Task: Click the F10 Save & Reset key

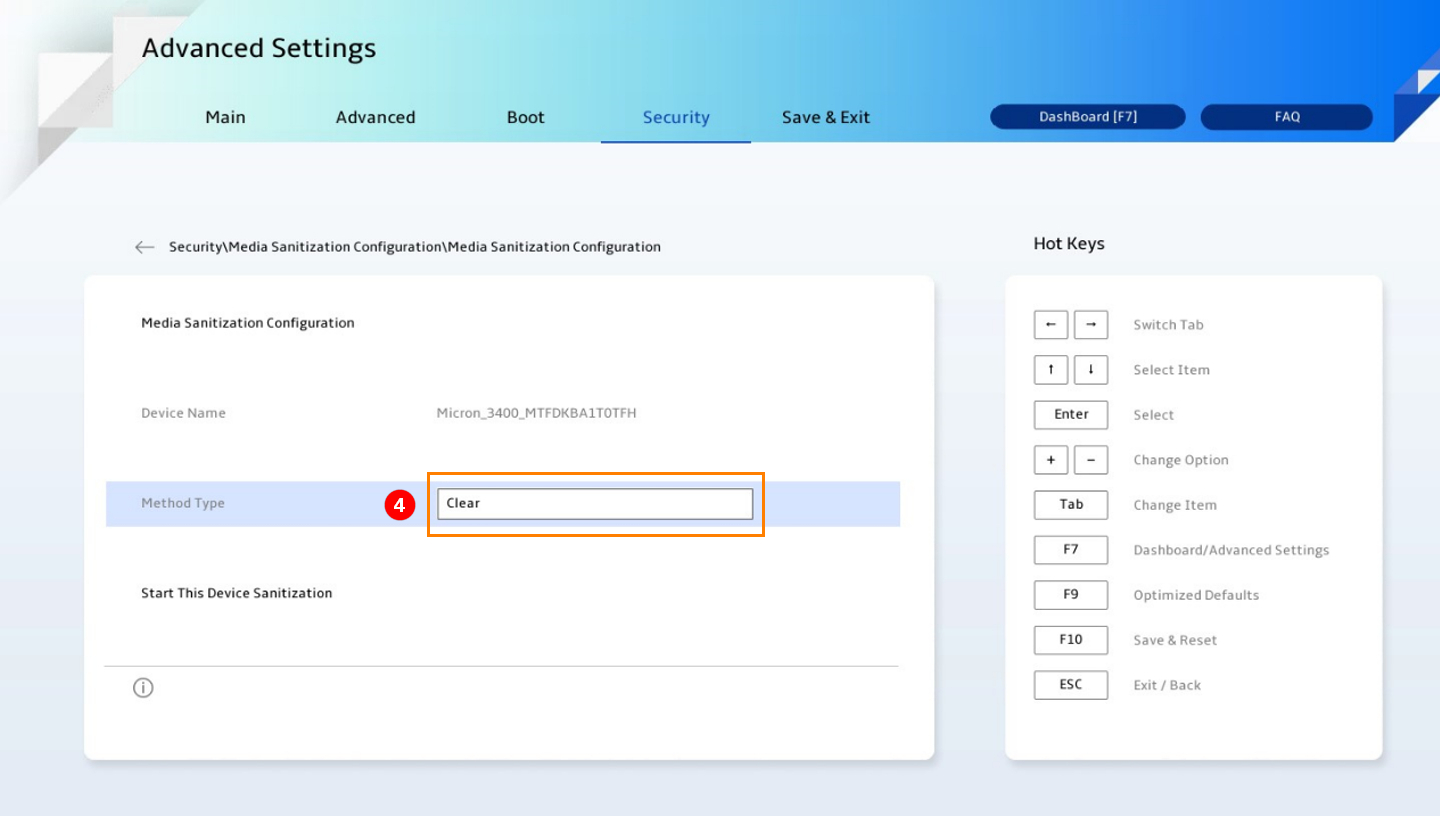Action: (1070, 640)
